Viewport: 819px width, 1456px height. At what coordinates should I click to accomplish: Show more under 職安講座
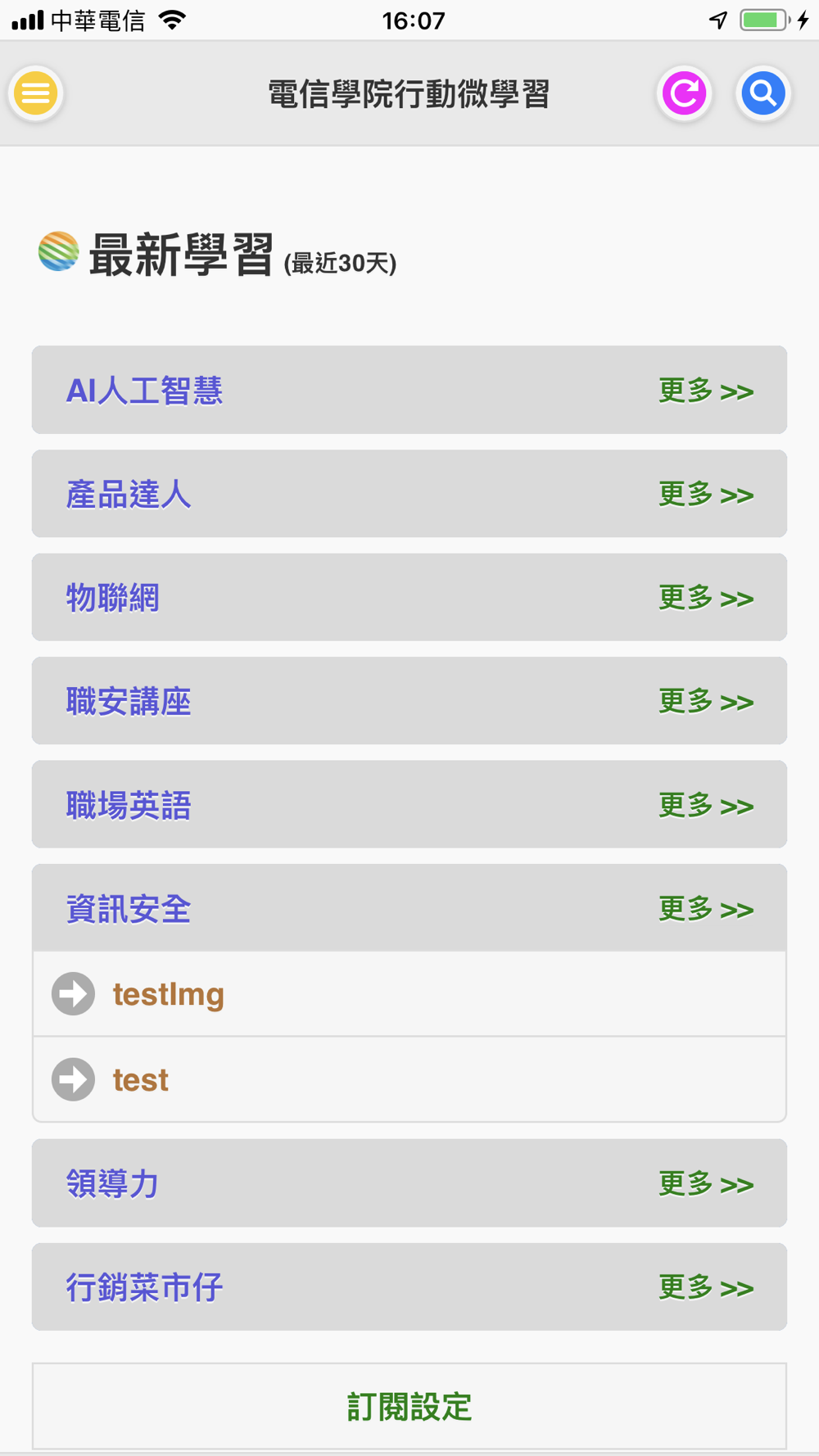[705, 702]
